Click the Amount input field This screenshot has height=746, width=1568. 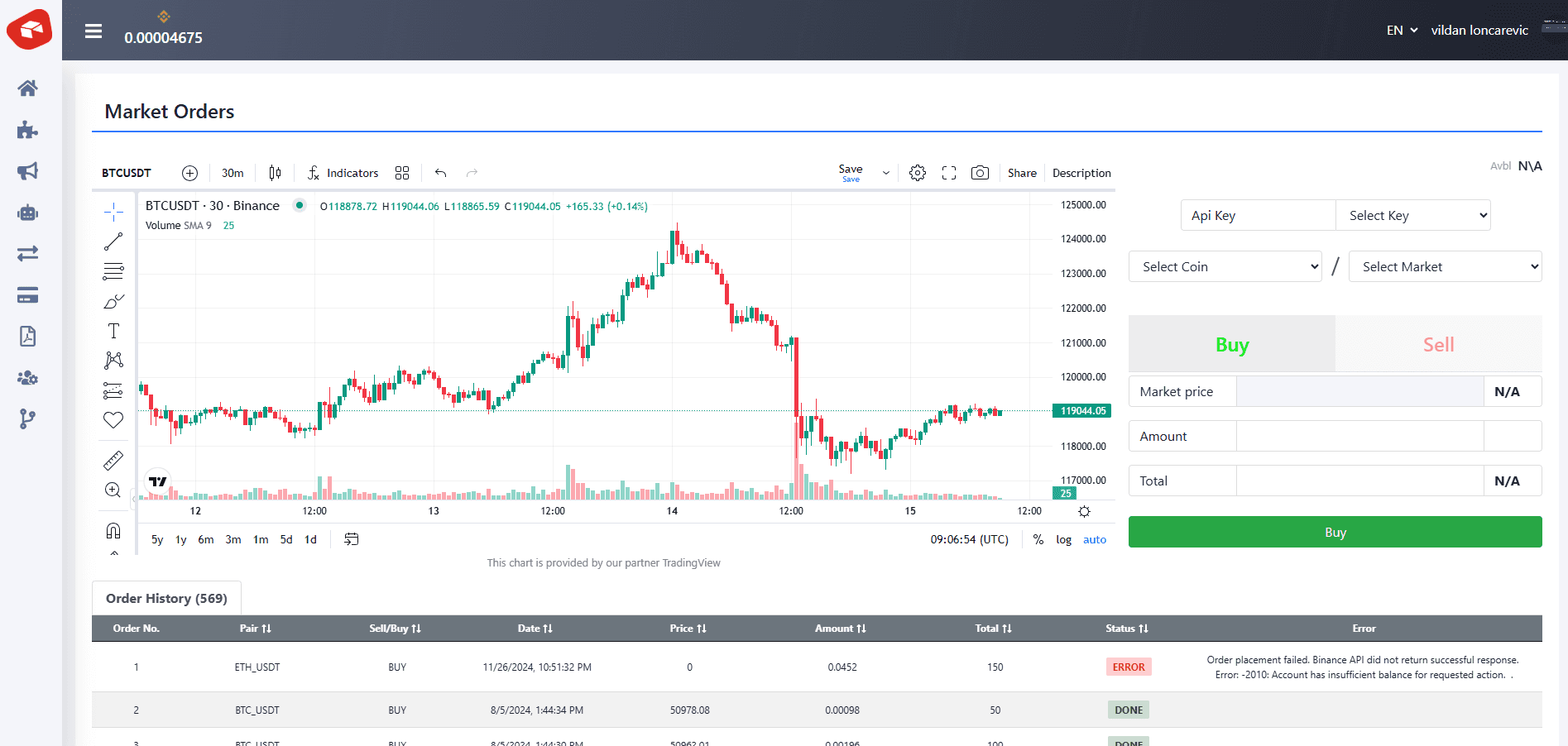point(1359,436)
